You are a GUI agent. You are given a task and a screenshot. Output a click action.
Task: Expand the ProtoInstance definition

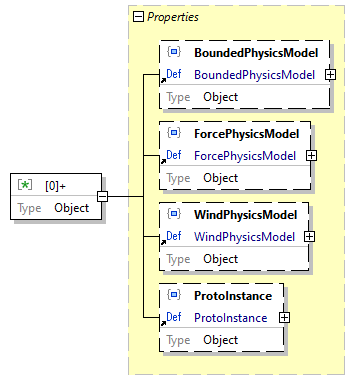(x=284, y=318)
